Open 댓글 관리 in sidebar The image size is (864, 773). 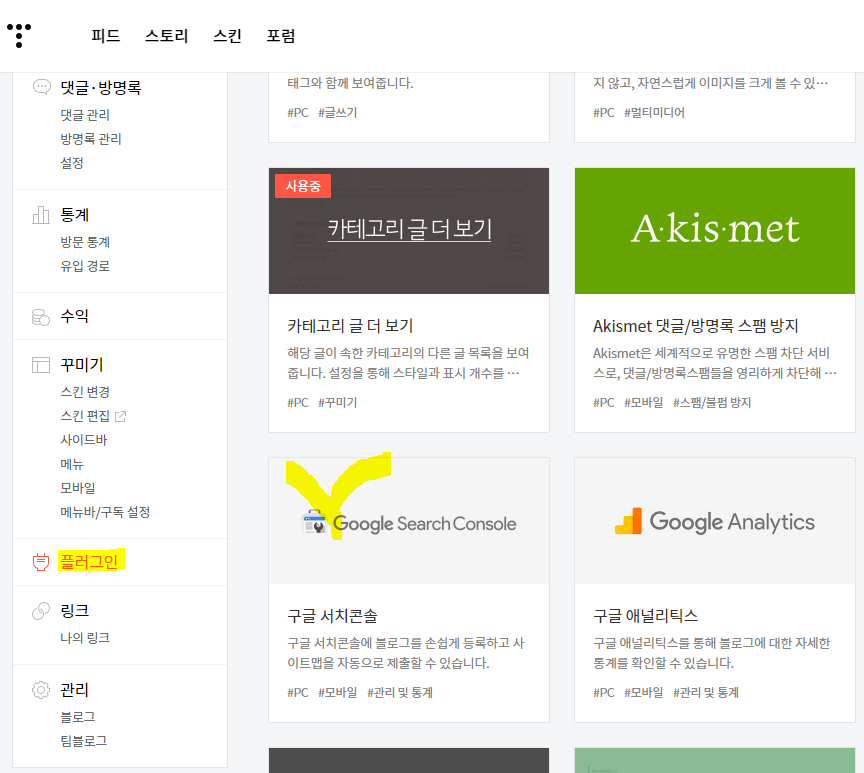coord(85,115)
